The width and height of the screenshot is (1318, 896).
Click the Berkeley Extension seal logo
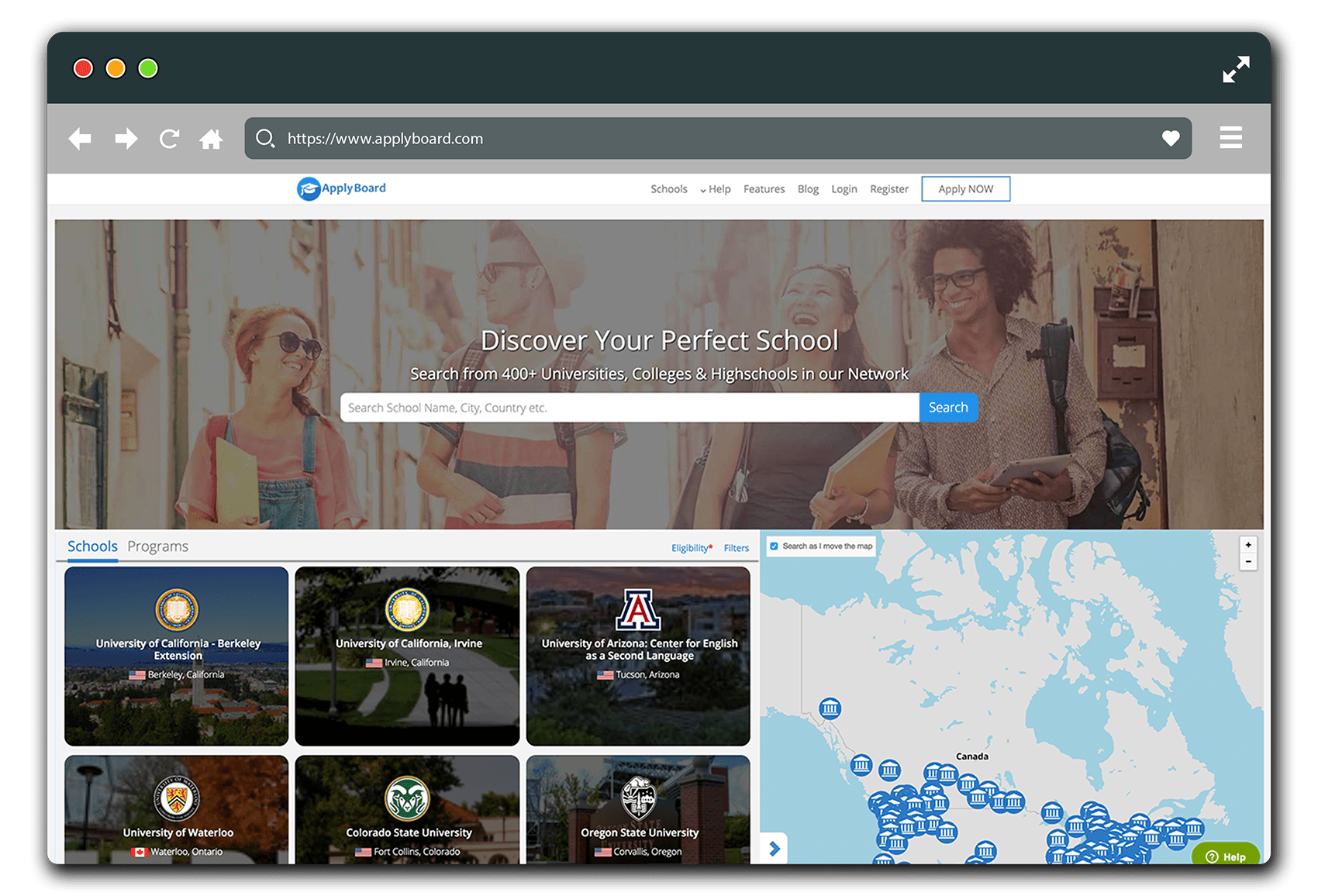[177, 610]
